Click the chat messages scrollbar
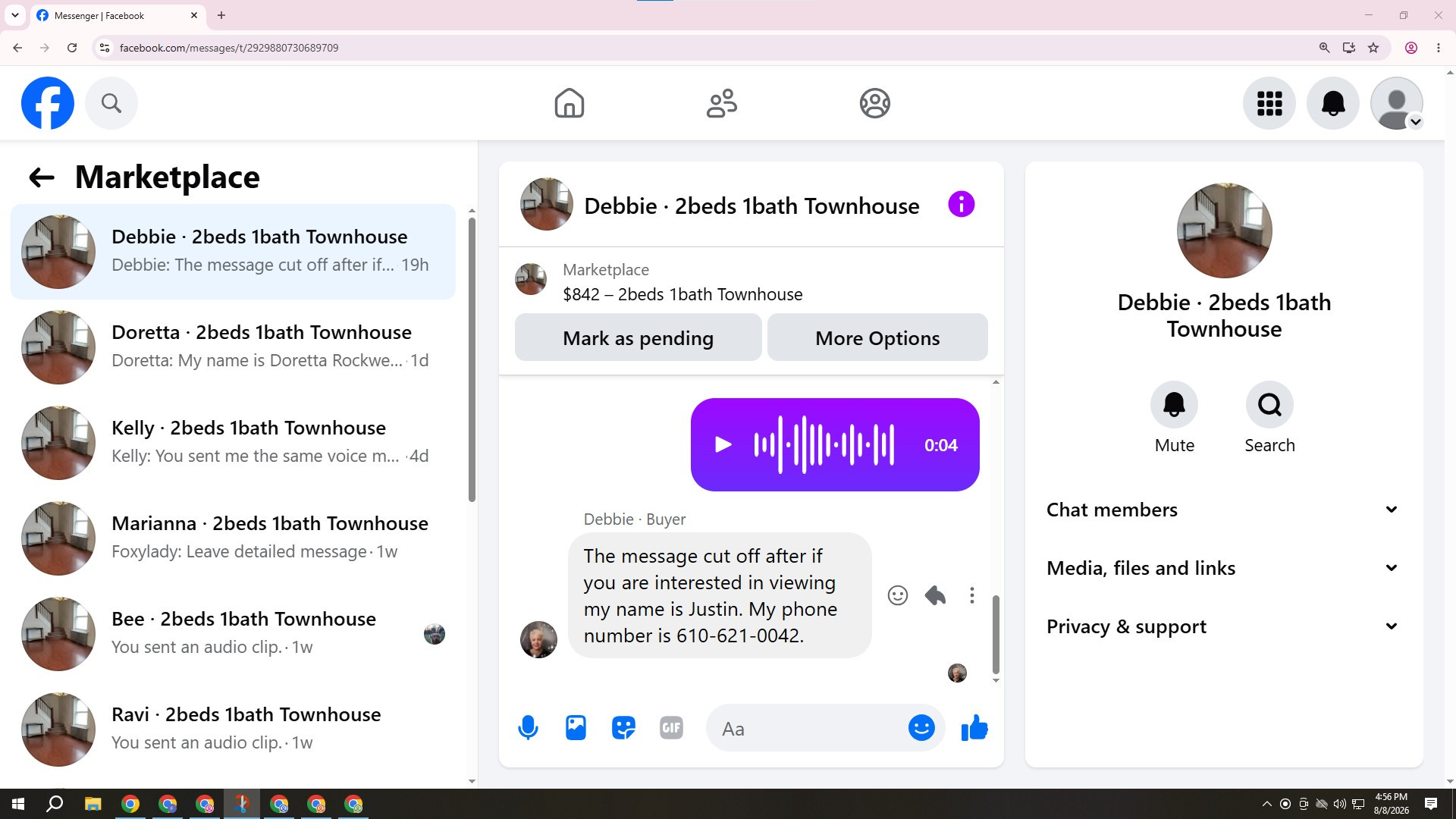Viewport: 1456px width, 819px height. point(996,634)
